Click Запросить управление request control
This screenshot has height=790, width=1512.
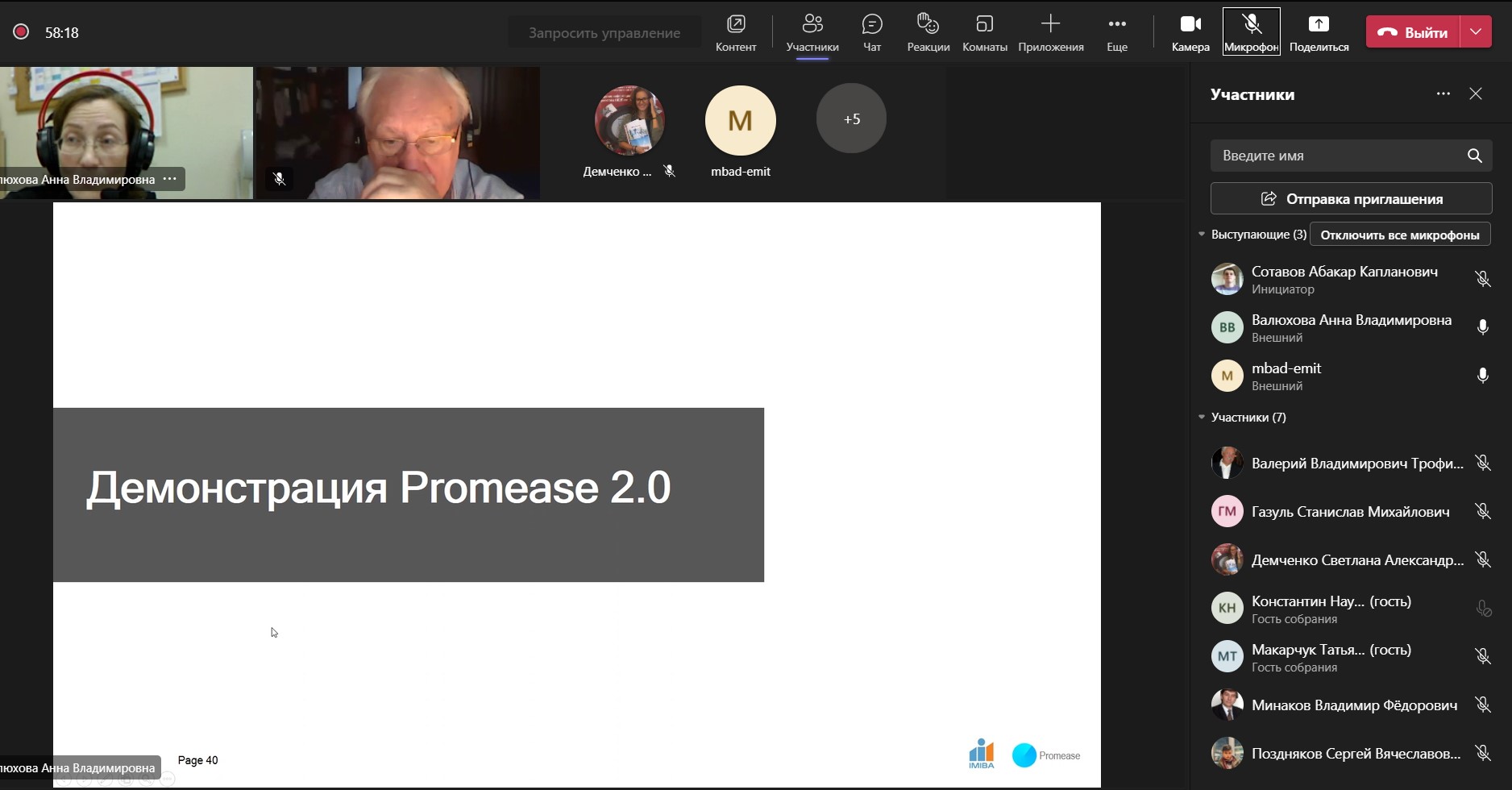604,33
